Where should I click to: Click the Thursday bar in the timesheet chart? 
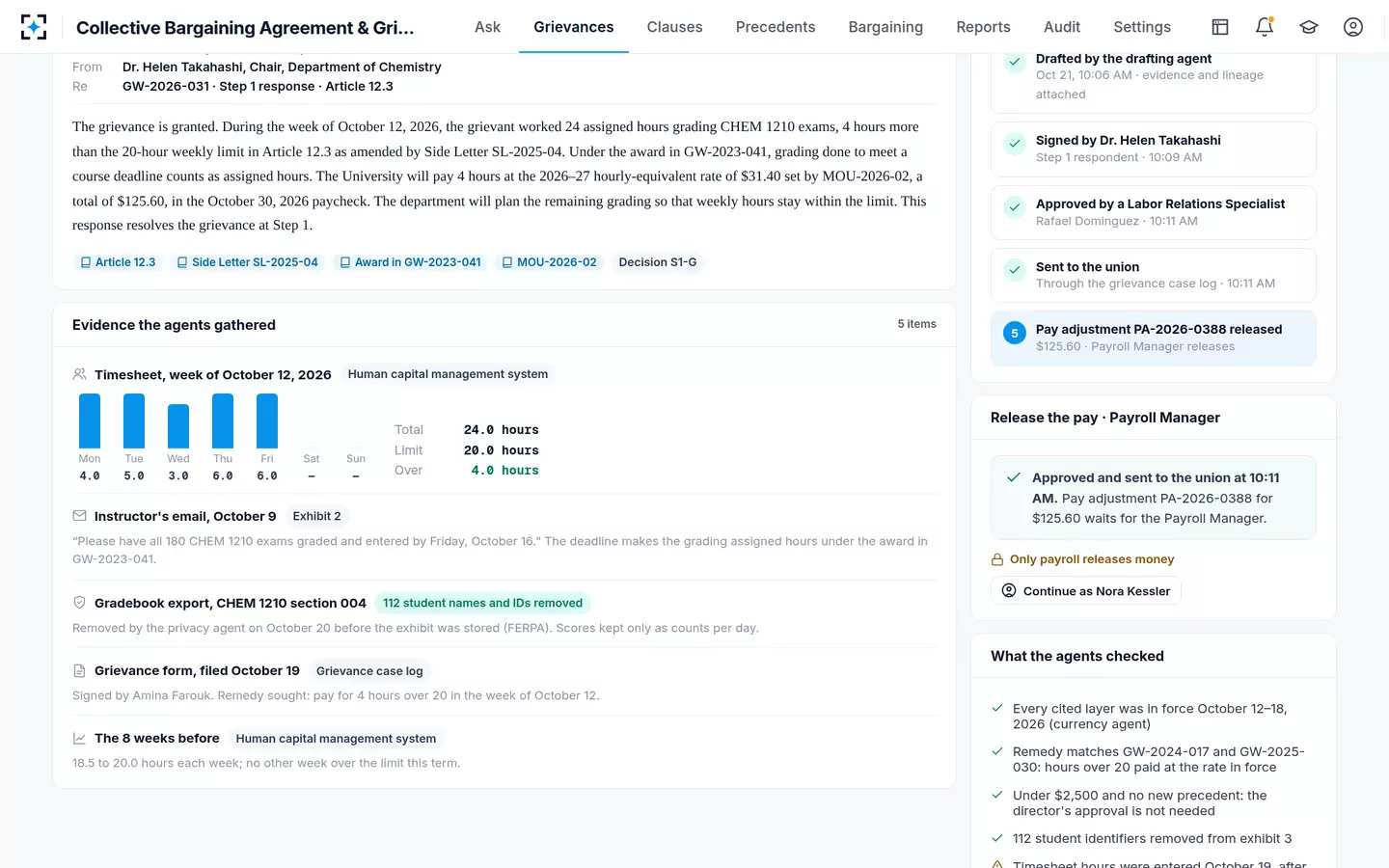tap(223, 420)
